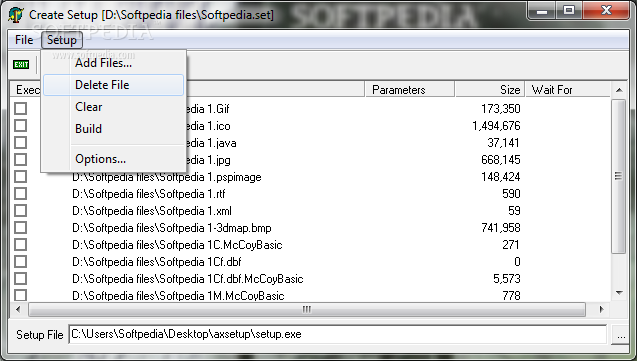Sort by the Size column header
This screenshot has width=637, height=361.
point(490,90)
